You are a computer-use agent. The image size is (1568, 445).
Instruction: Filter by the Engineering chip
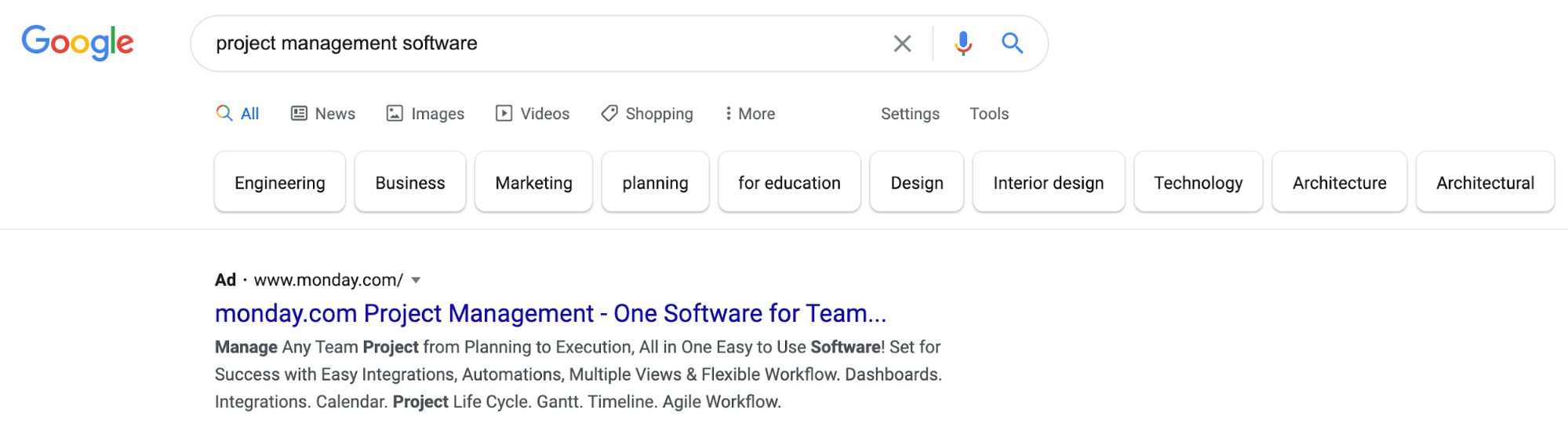[280, 182]
